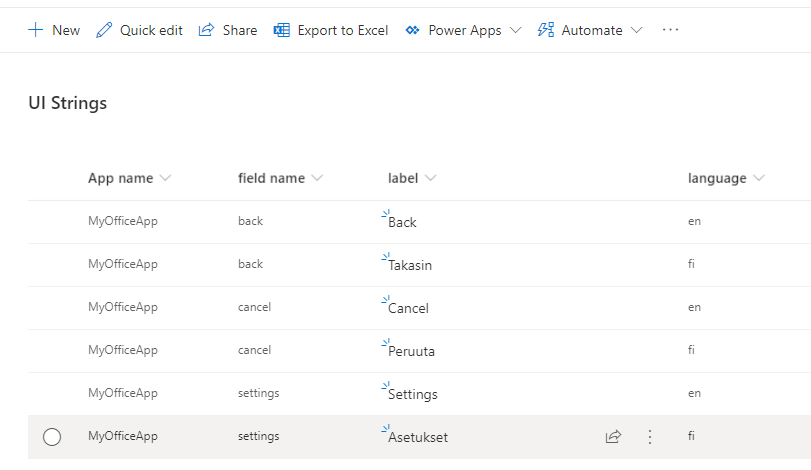Open the Takasin list item
Image resolution: width=811 pixels, height=470 pixels.
point(410,265)
